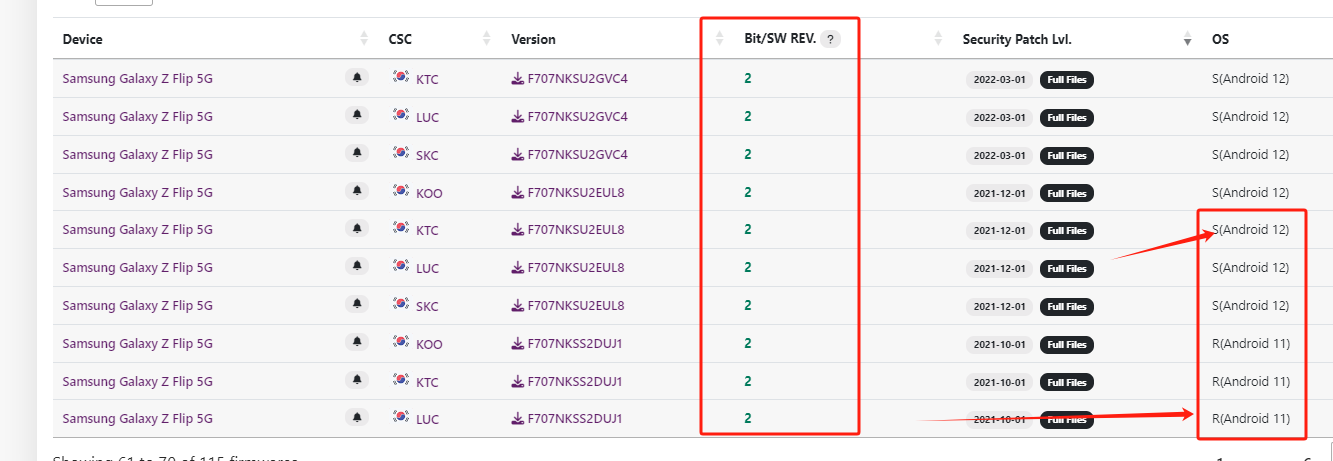Click the LUC CSC link beside F707NKSU2GVC4

click(427, 117)
